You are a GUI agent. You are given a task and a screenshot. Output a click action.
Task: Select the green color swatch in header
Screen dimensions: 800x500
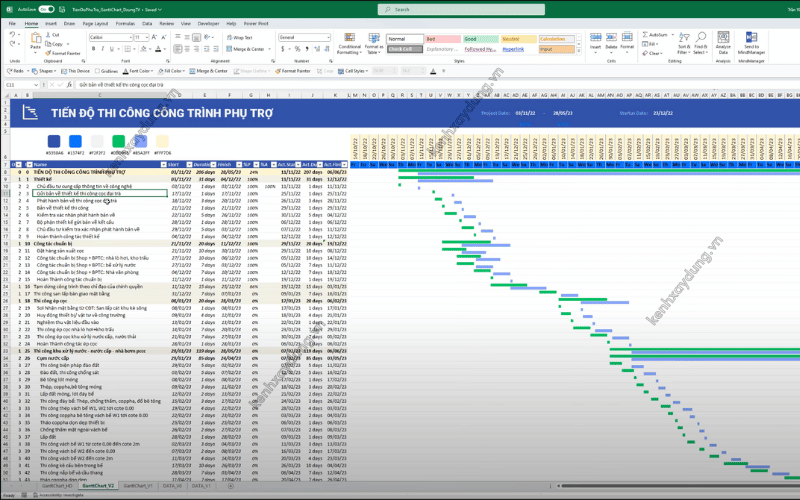click(118, 141)
